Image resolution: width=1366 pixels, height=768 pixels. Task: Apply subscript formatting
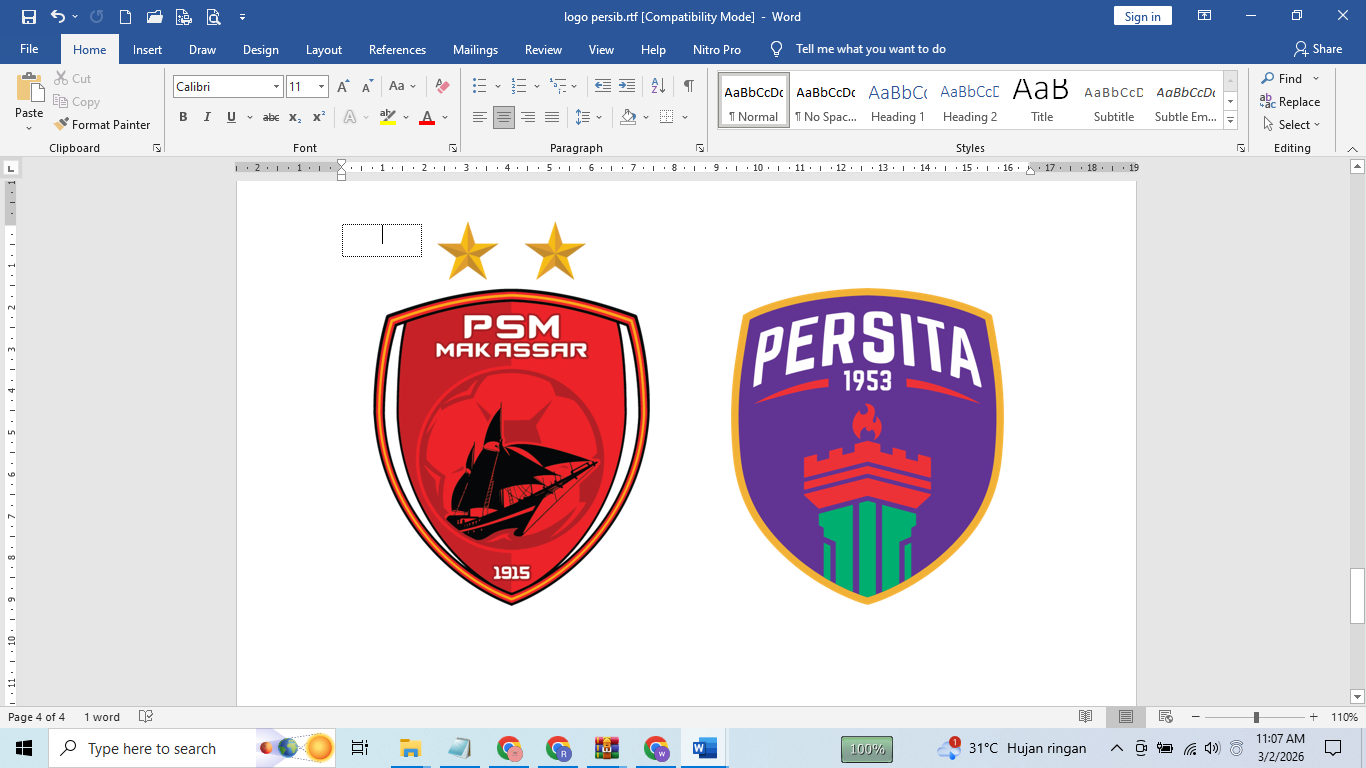[x=295, y=116]
